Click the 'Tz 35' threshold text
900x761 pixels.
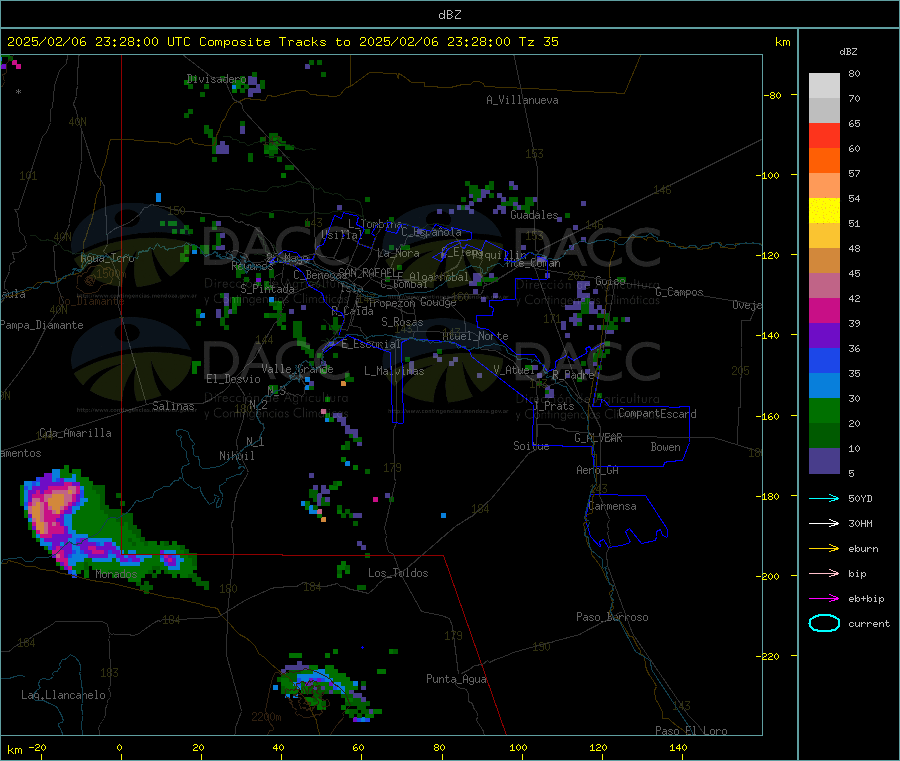click(538, 42)
